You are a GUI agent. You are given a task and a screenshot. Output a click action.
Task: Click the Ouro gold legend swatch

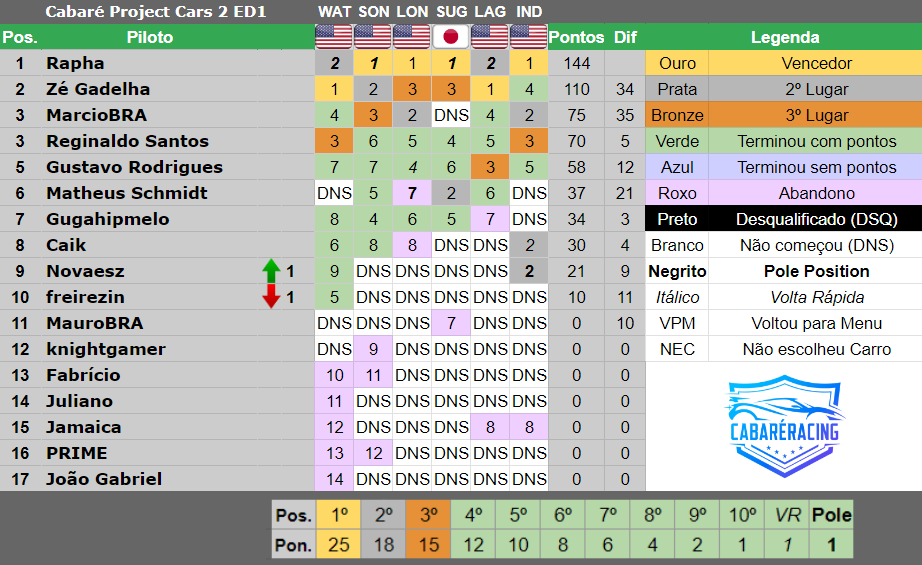[677, 63]
